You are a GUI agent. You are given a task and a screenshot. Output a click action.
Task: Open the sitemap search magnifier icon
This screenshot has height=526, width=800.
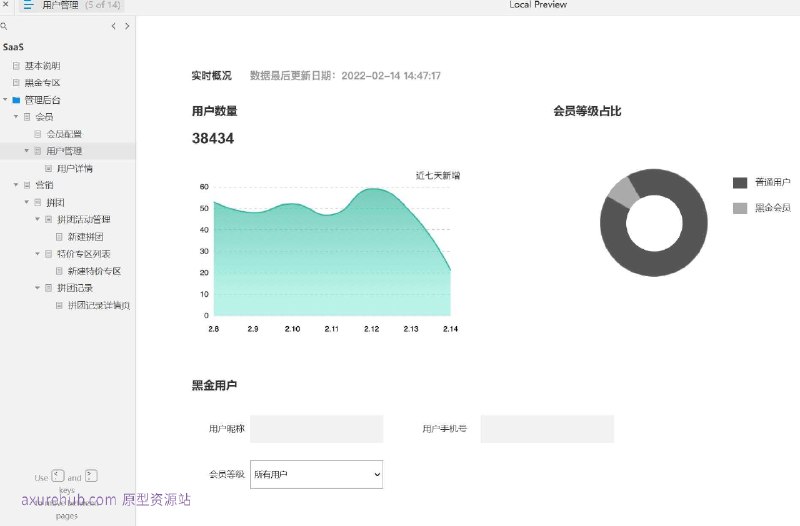click(4, 26)
